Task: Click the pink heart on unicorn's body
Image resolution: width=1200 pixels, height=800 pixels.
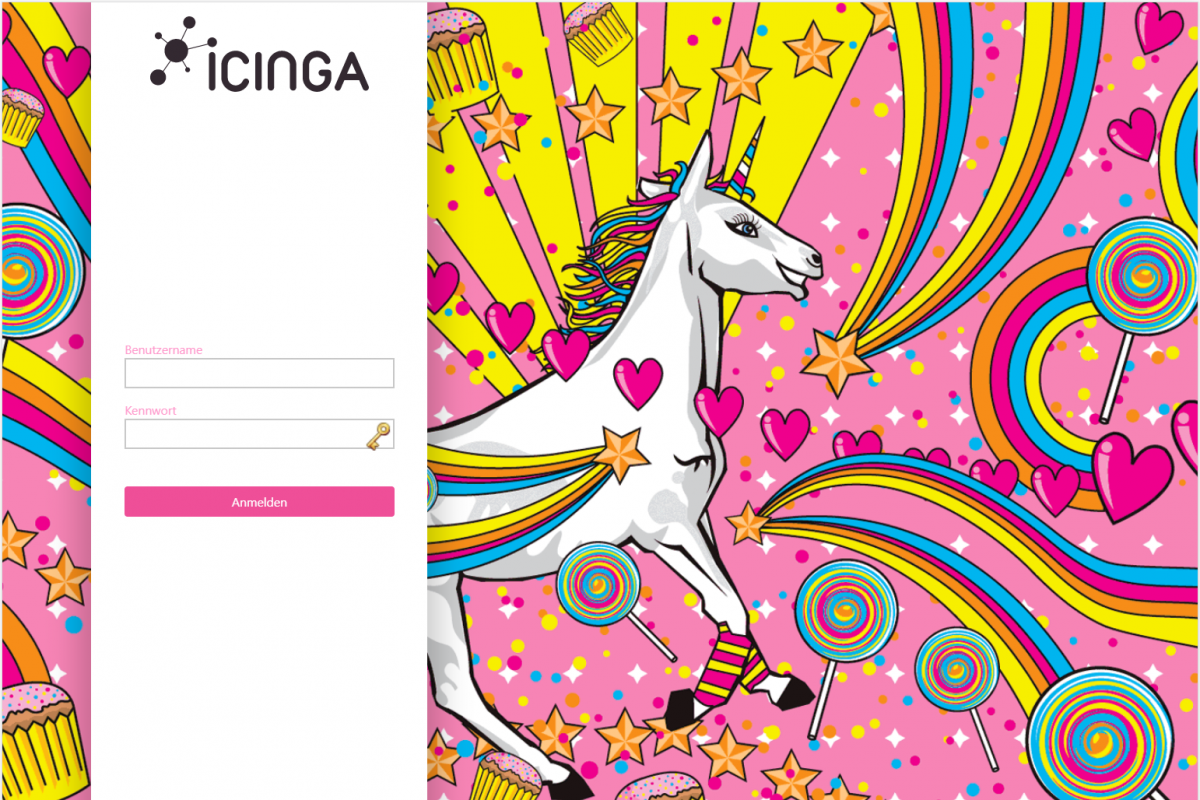Action: tap(638, 382)
